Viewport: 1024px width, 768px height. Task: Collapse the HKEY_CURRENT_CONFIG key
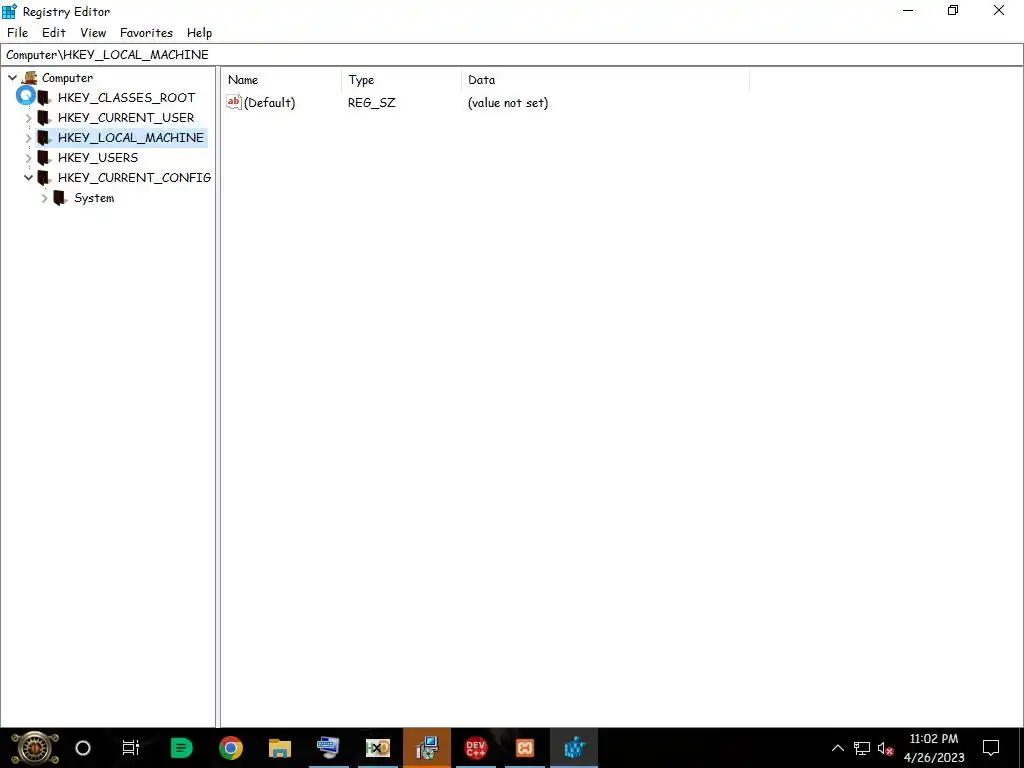(29, 178)
